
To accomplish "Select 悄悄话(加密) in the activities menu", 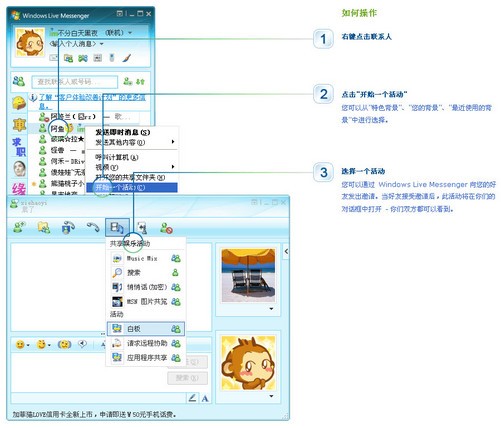I will 145,287.
